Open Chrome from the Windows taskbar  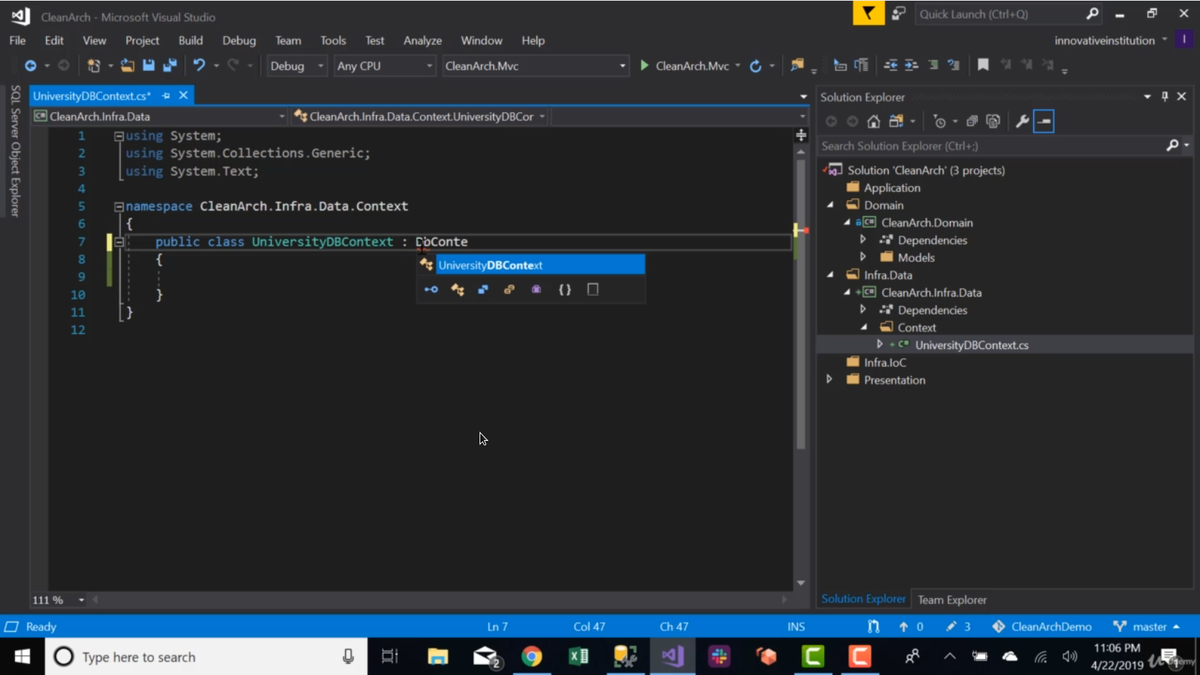(531, 657)
